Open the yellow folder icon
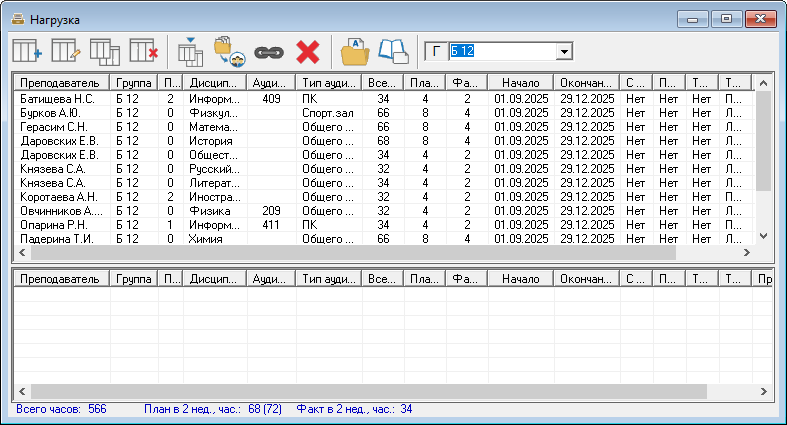The image size is (787, 425). click(355, 52)
